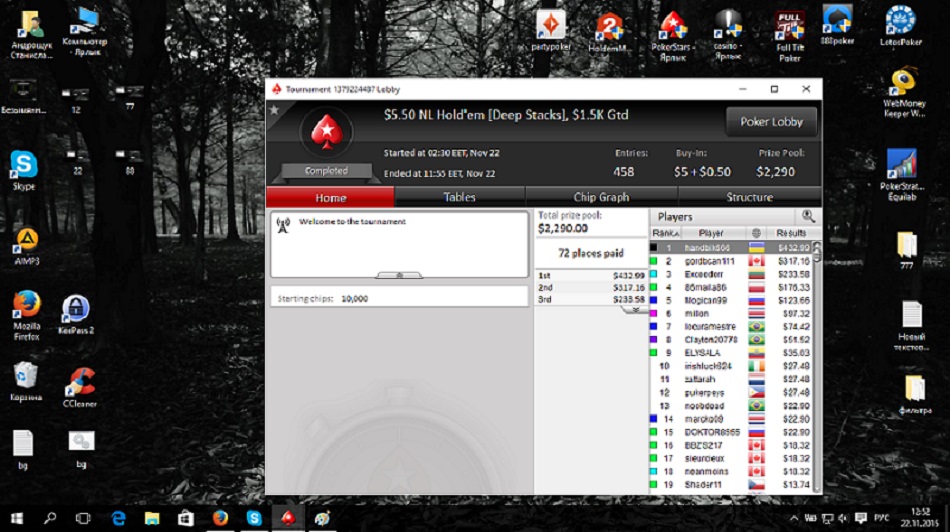Select player Mogican99 row

731,301
